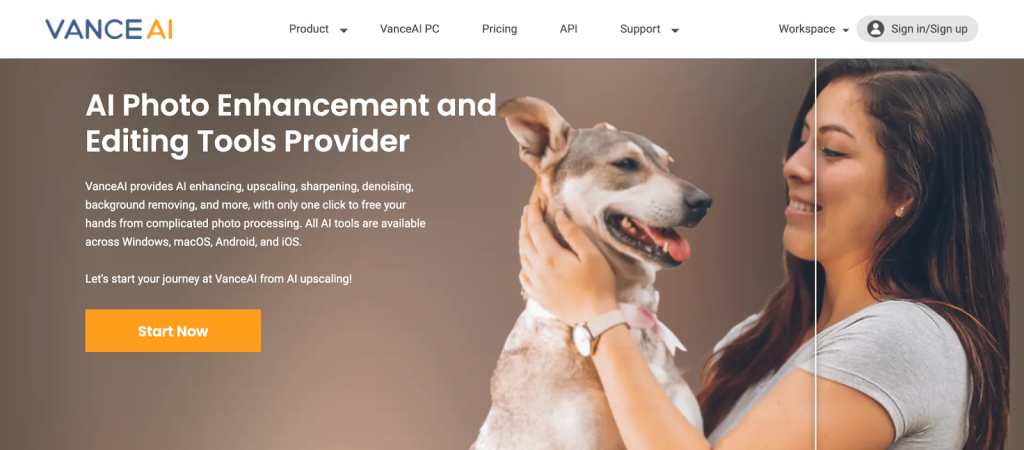This screenshot has height=450, width=1024.
Task: Go to the VanceAI PC page
Action: [409, 29]
